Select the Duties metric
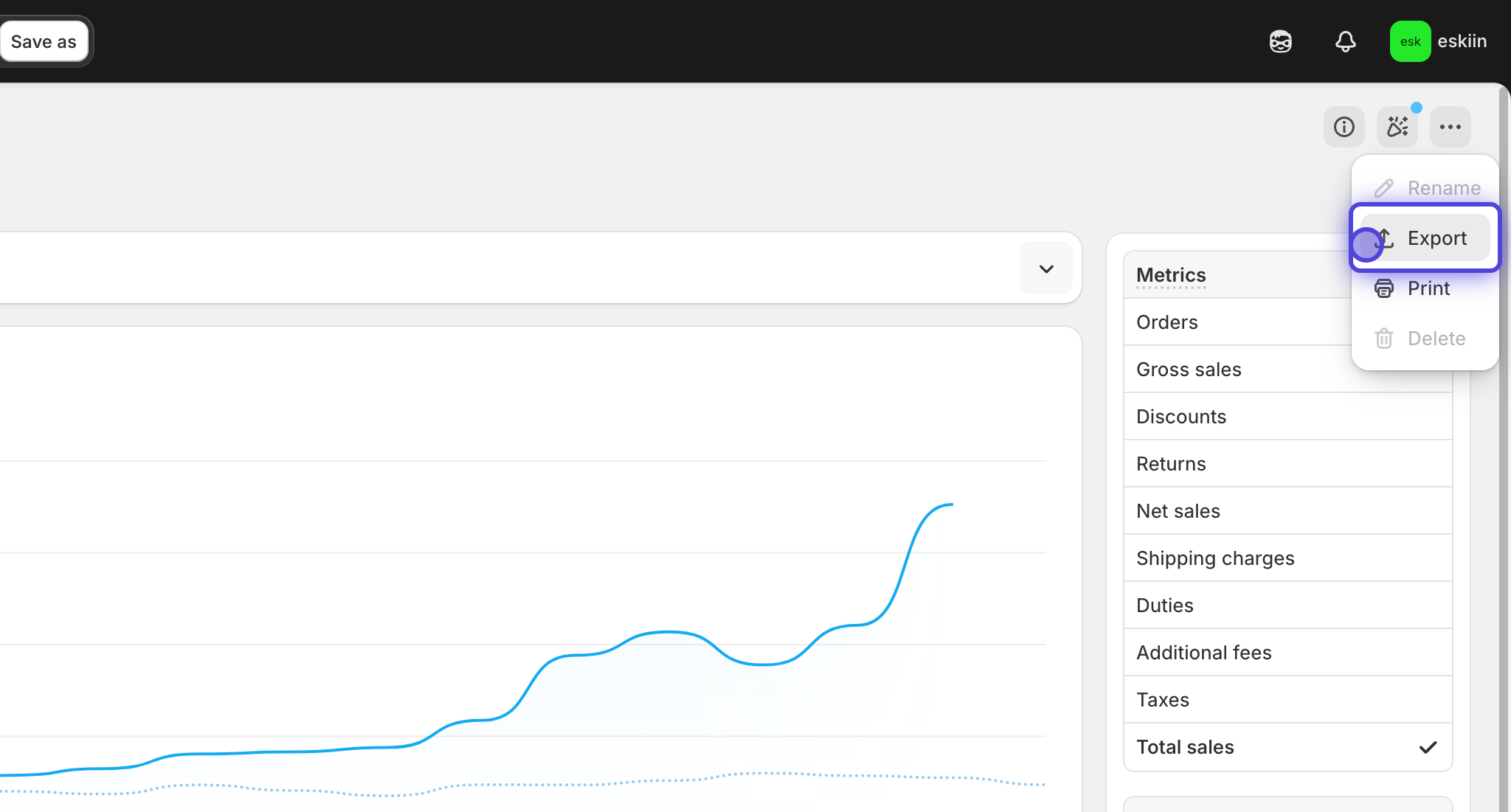Viewport: 1511px width, 812px height. click(x=1287, y=605)
